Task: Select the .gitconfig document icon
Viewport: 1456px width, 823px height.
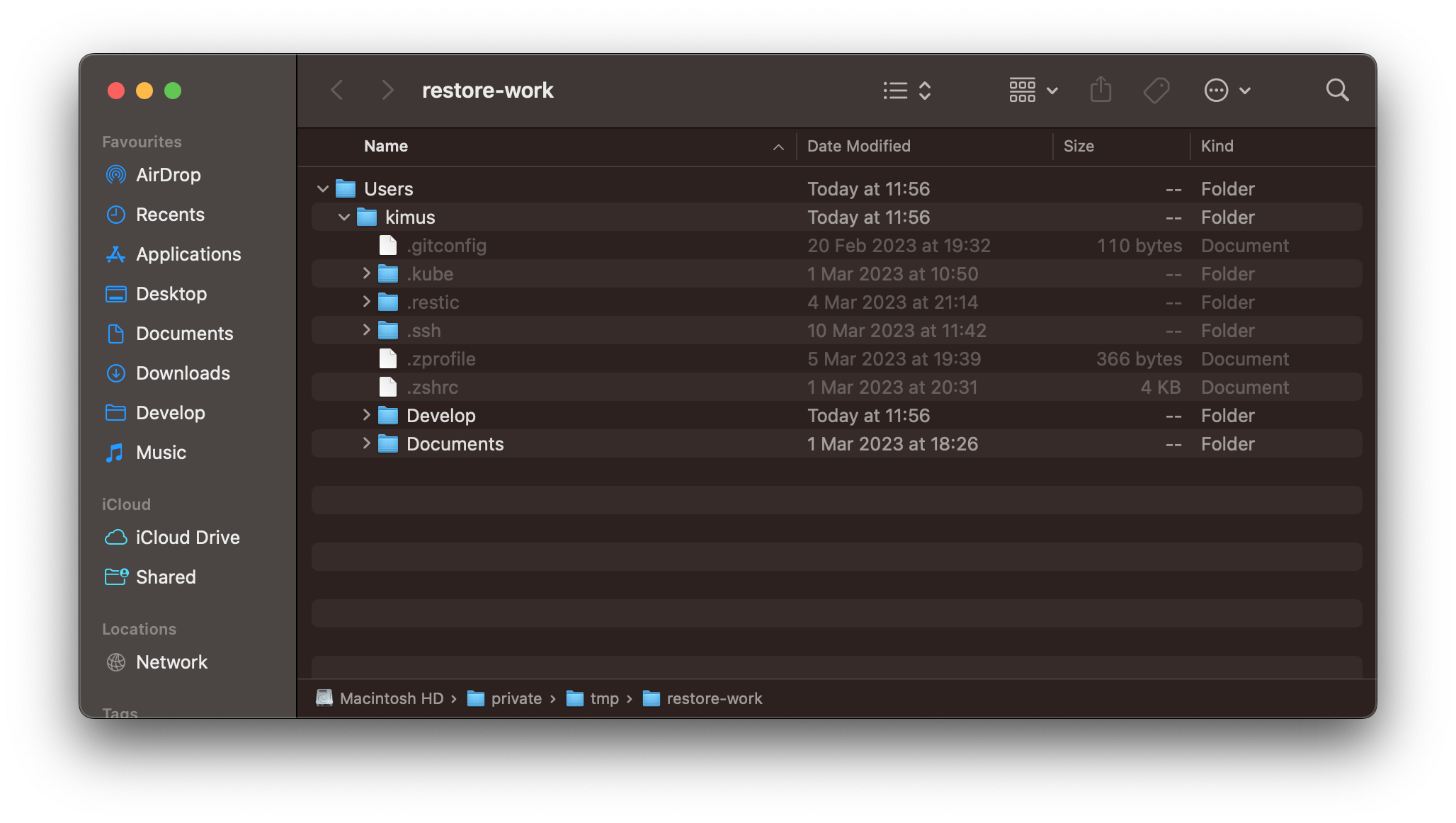Action: [x=387, y=245]
